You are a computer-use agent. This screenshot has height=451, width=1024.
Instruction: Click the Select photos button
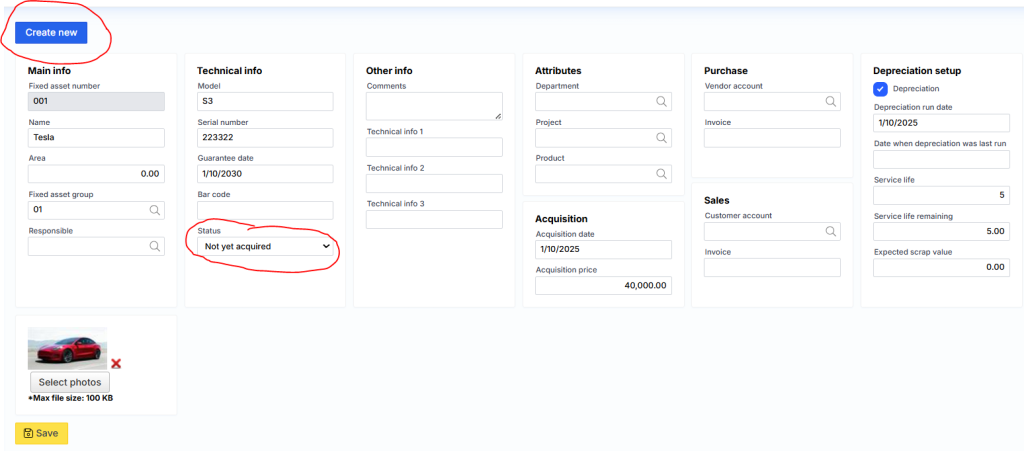(69, 382)
